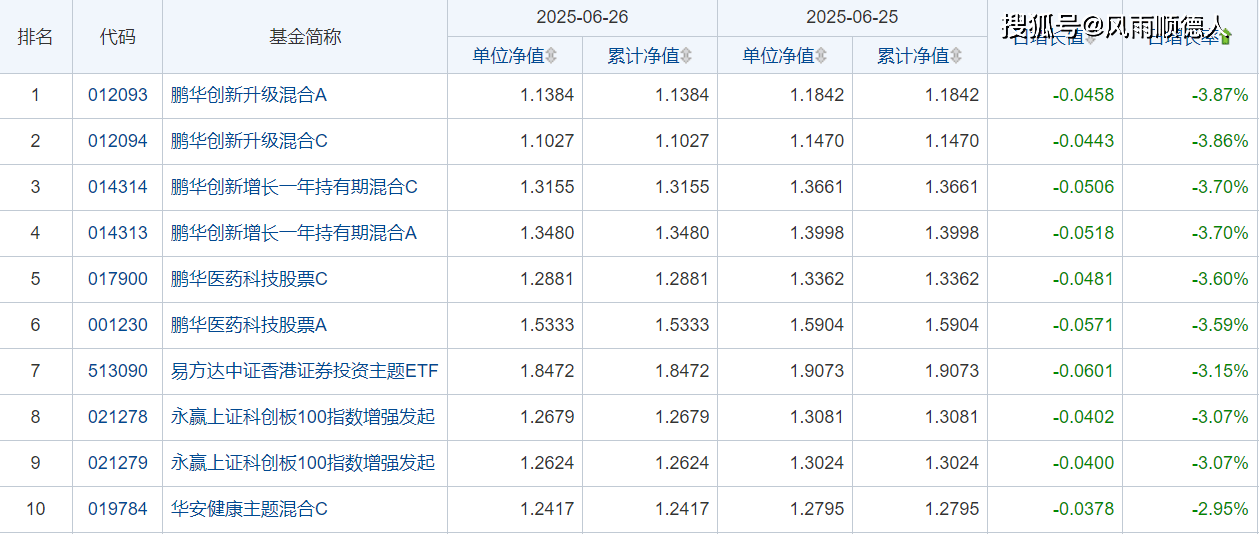The image size is (1259, 534).
Task: Open fund code 014314 link
Action: point(118,187)
